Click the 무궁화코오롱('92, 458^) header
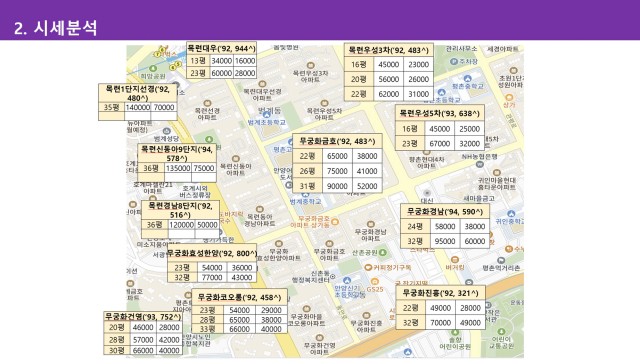 pyautogui.click(x=240, y=297)
